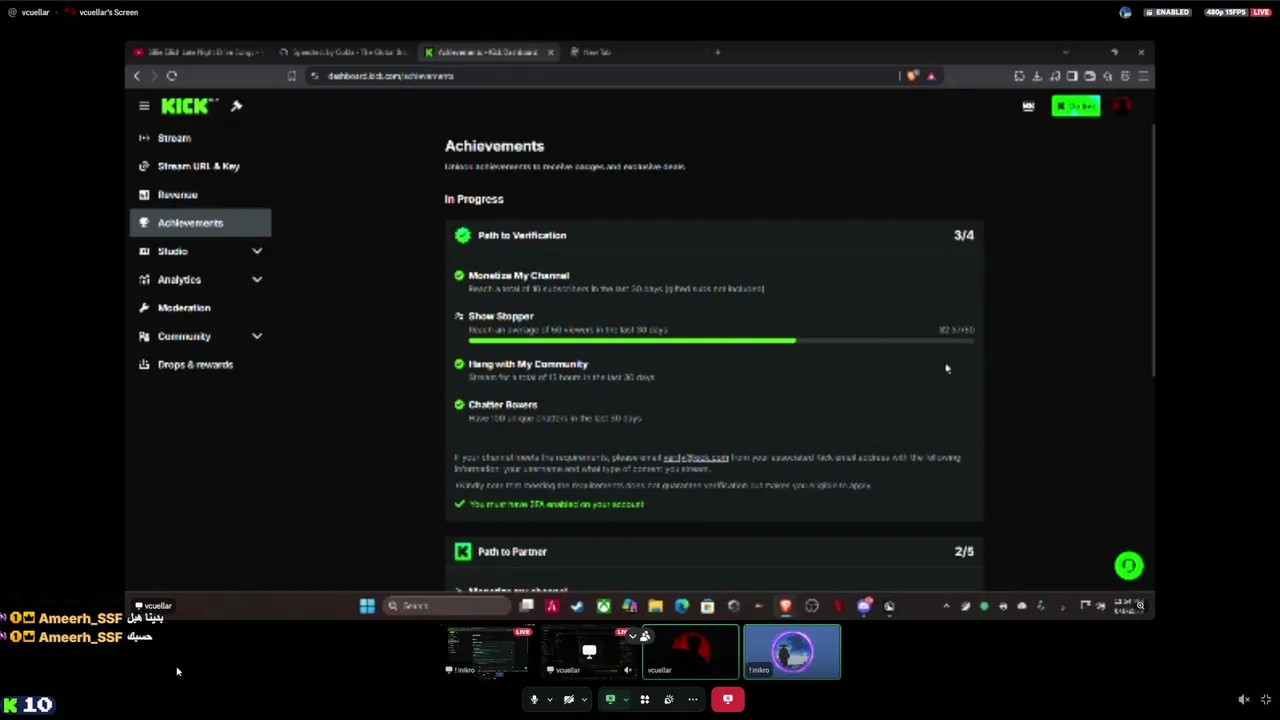1280x720 pixels.
Task: Open Xbox app from the taskbar
Action: (603, 606)
